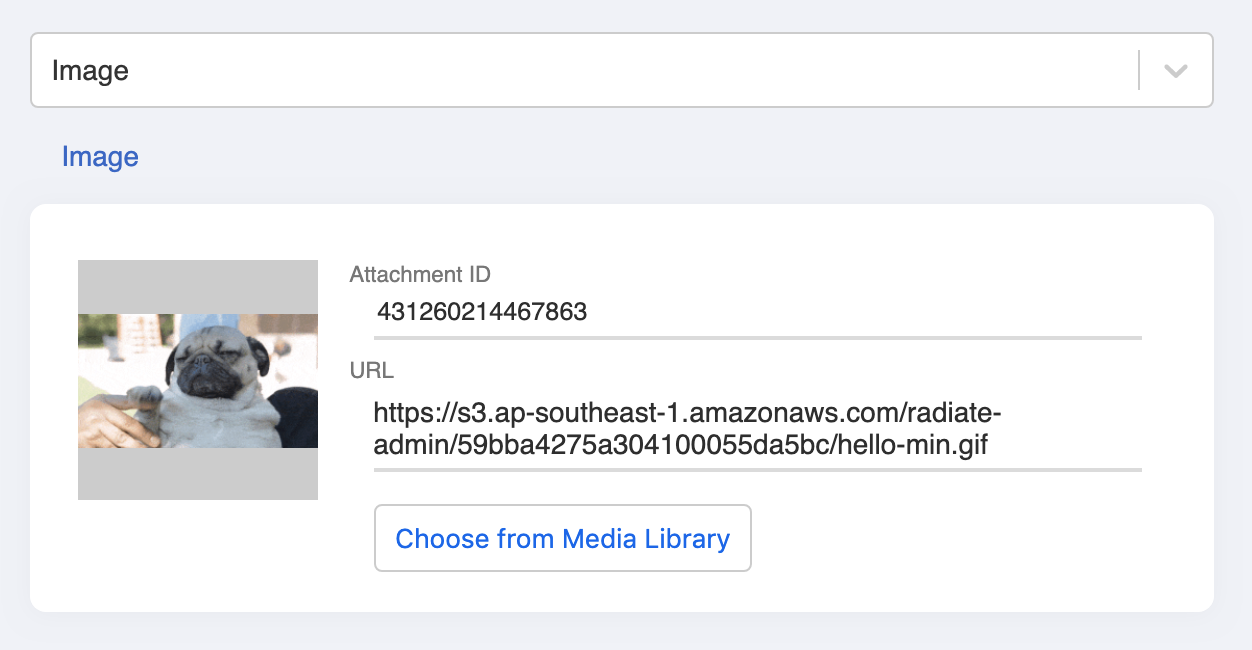
Task: Focus the Attachment ID field showing 431260214467863
Action: pos(758,312)
